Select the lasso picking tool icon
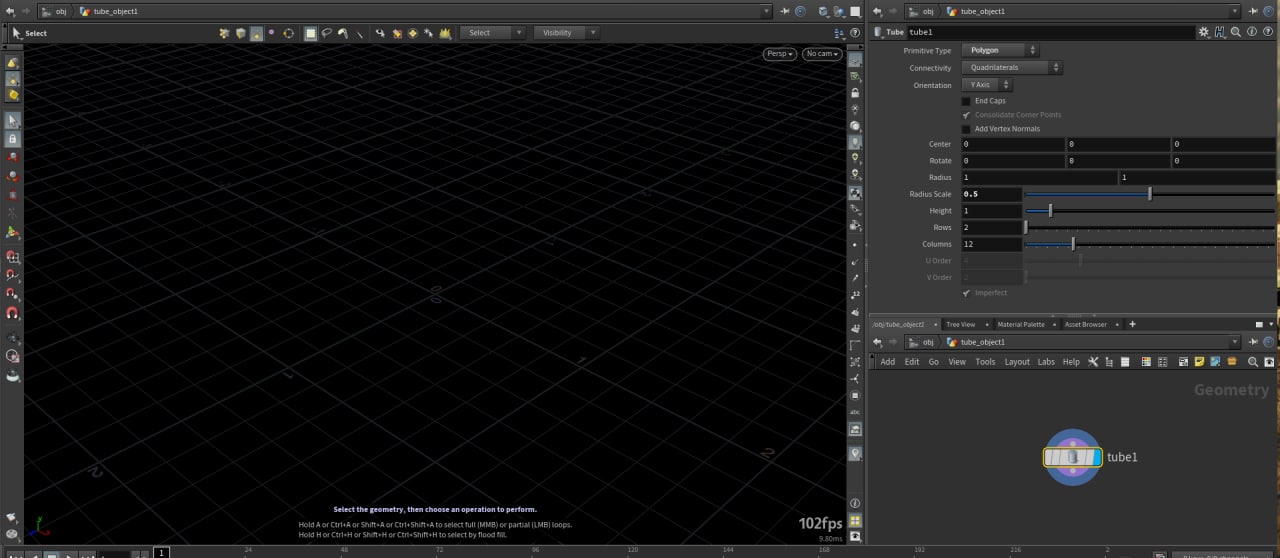The width and height of the screenshot is (1280, 558). pyautogui.click(x=327, y=33)
